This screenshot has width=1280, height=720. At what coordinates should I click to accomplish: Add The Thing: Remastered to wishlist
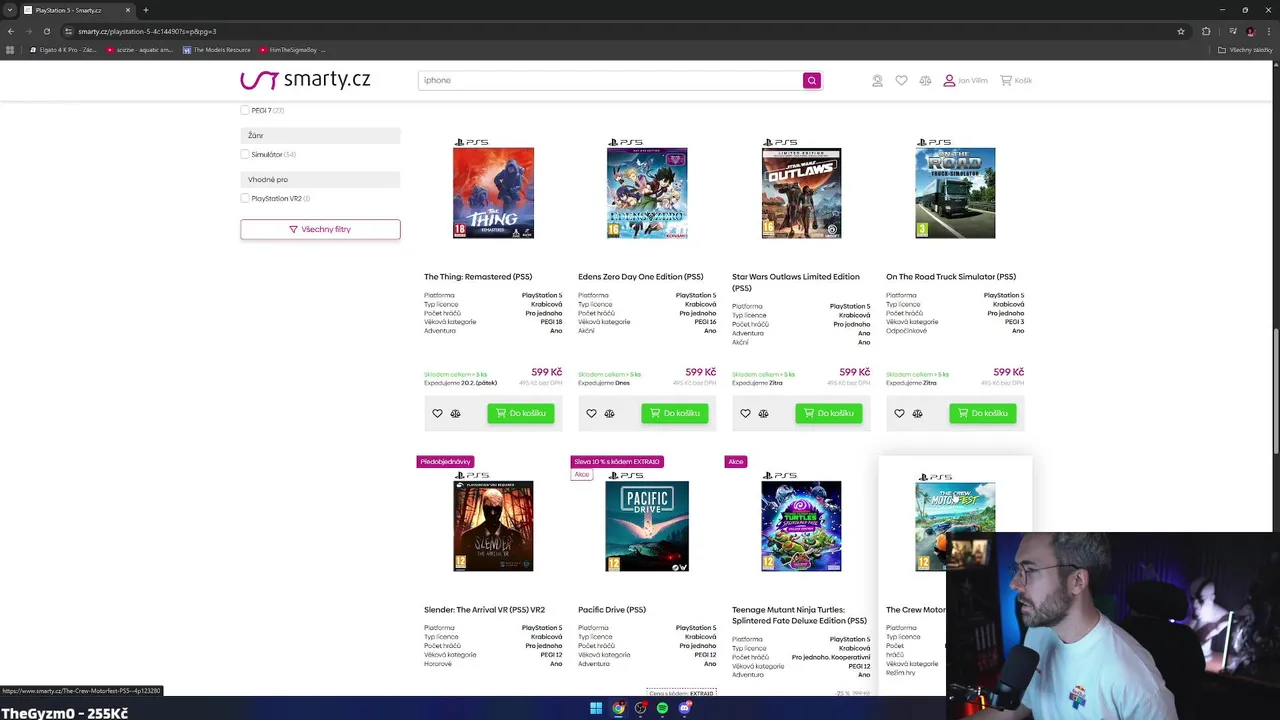coord(437,413)
